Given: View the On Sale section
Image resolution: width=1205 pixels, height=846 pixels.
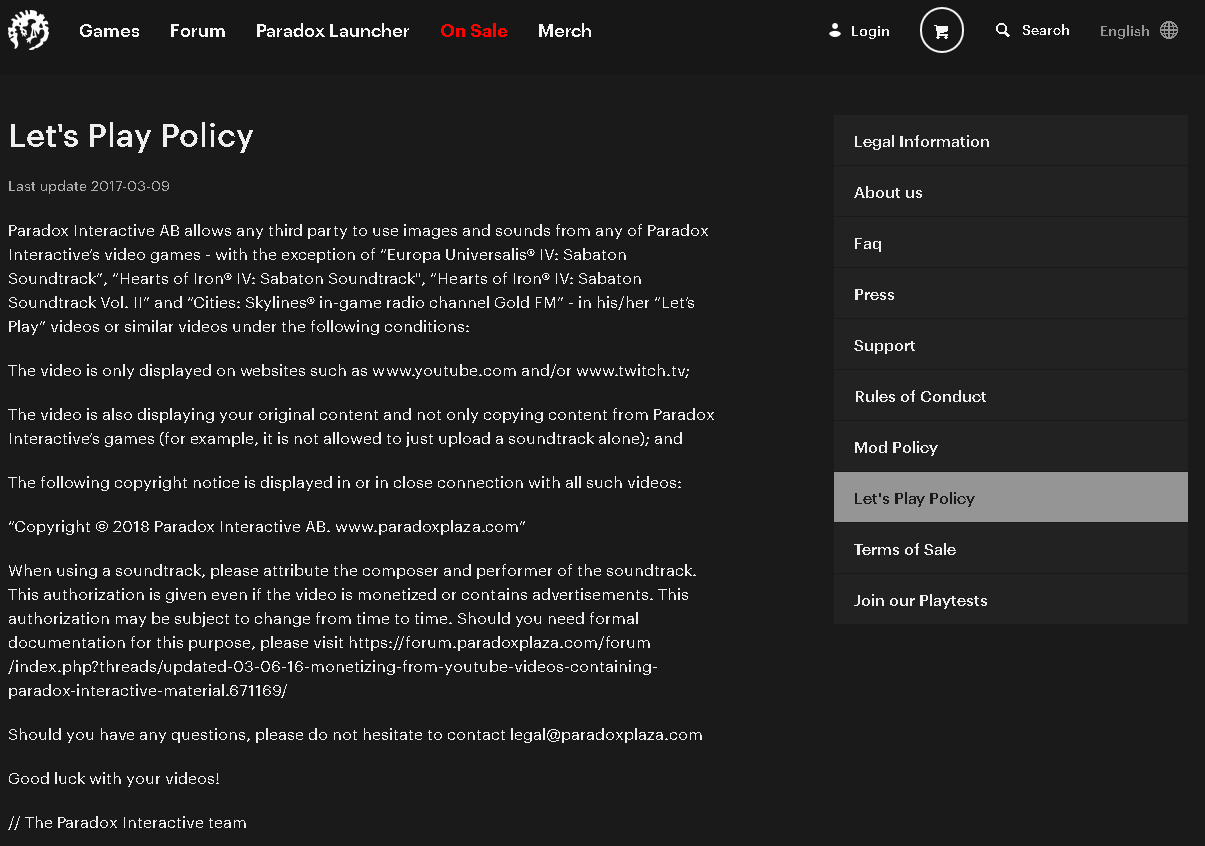Looking at the screenshot, I should (x=473, y=31).
